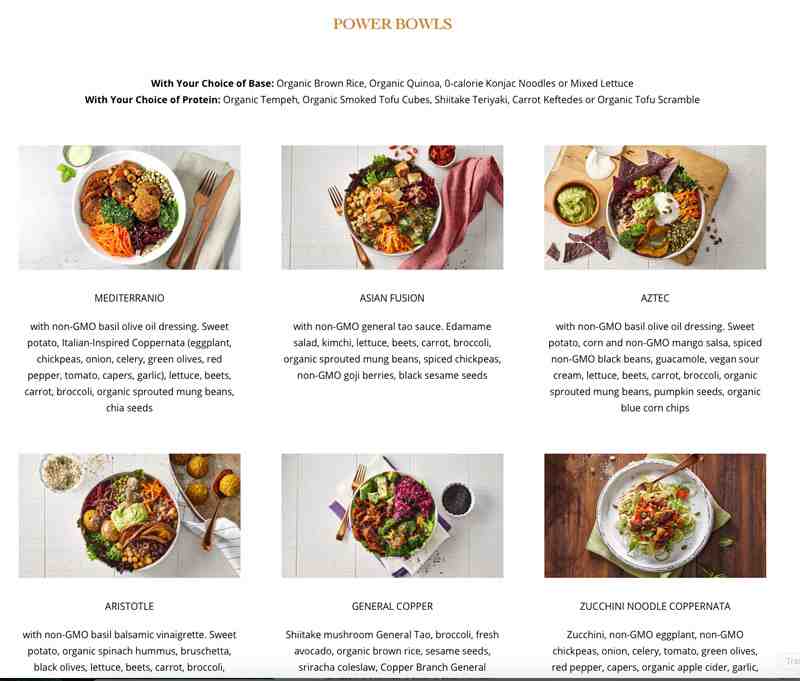Click the Aristotle ingredients description
Screen dimensions: 800x681
(x=130, y=651)
